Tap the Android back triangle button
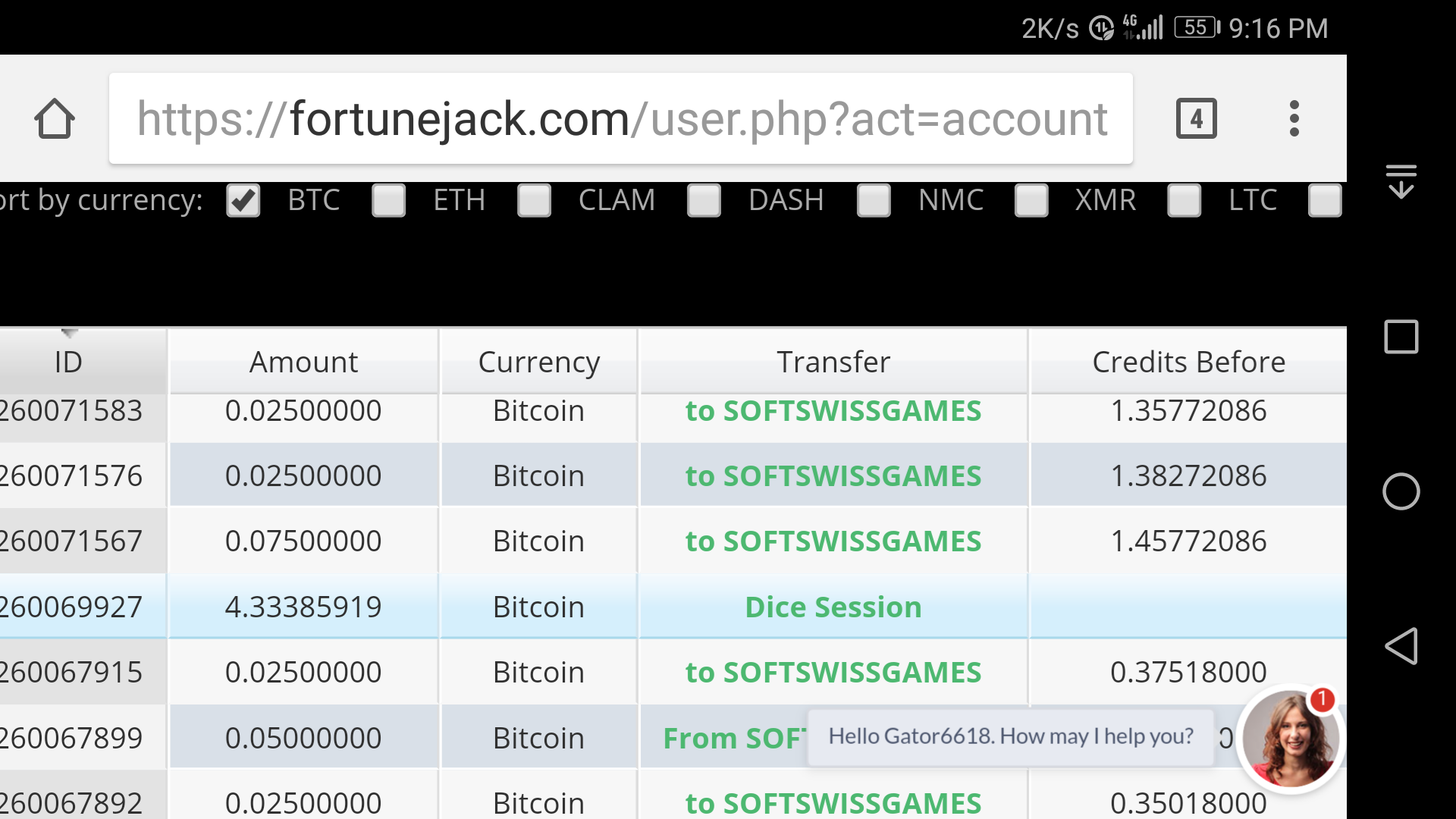The height and width of the screenshot is (819, 1456). 1401,646
